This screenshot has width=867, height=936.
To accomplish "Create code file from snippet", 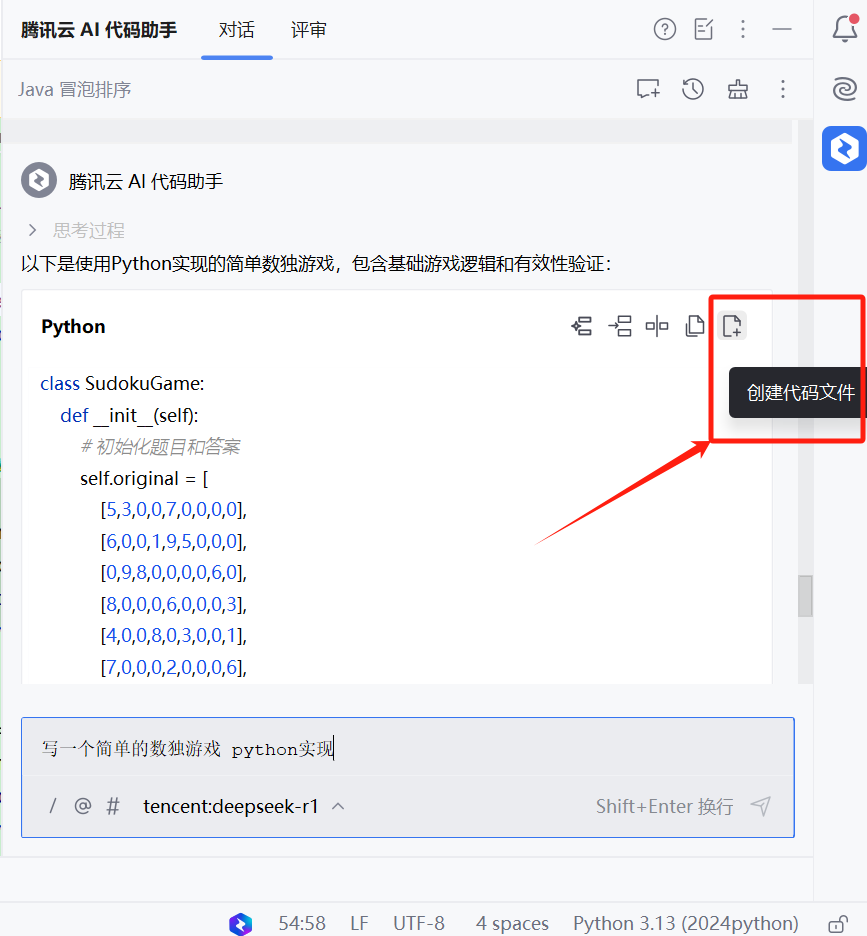I will click(x=731, y=326).
